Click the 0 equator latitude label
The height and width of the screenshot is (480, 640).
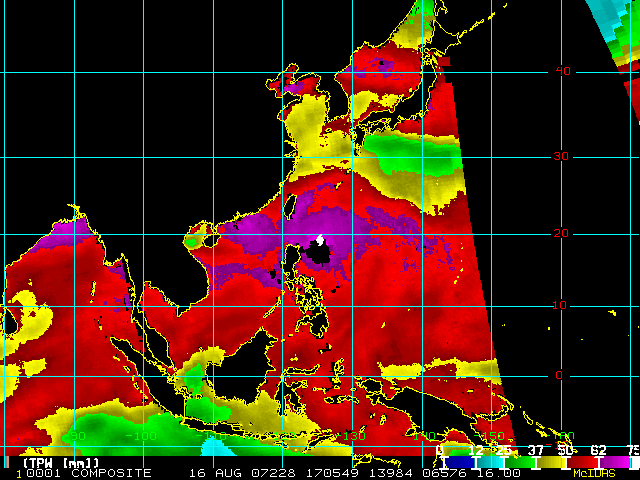click(x=559, y=375)
